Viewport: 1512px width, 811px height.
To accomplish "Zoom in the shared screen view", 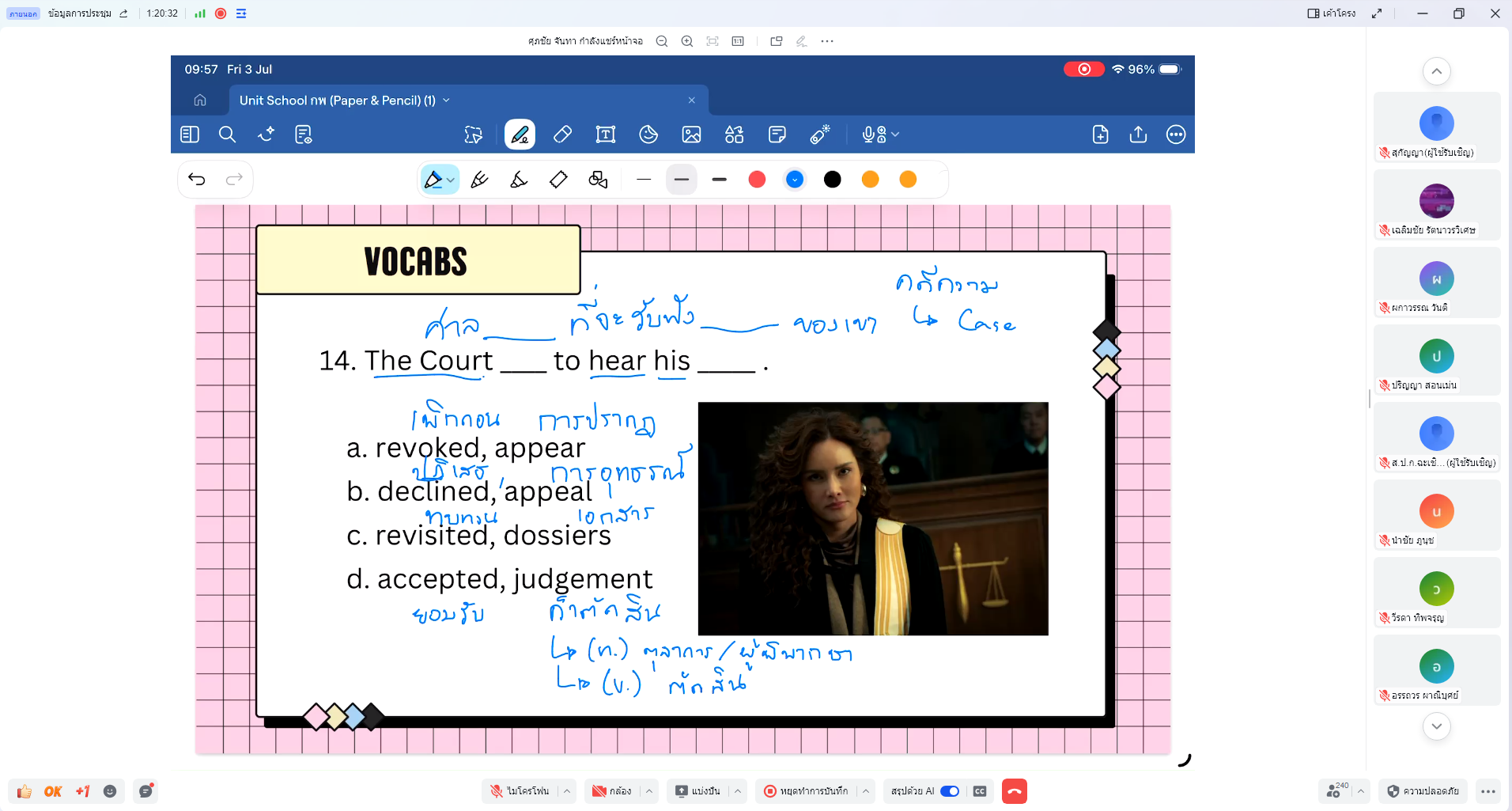I will 687,41.
